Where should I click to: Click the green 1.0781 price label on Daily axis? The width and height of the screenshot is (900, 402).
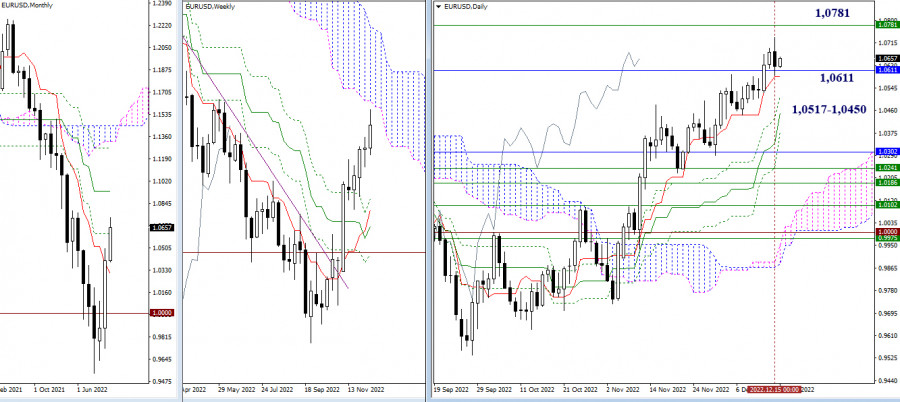[x=887, y=25]
